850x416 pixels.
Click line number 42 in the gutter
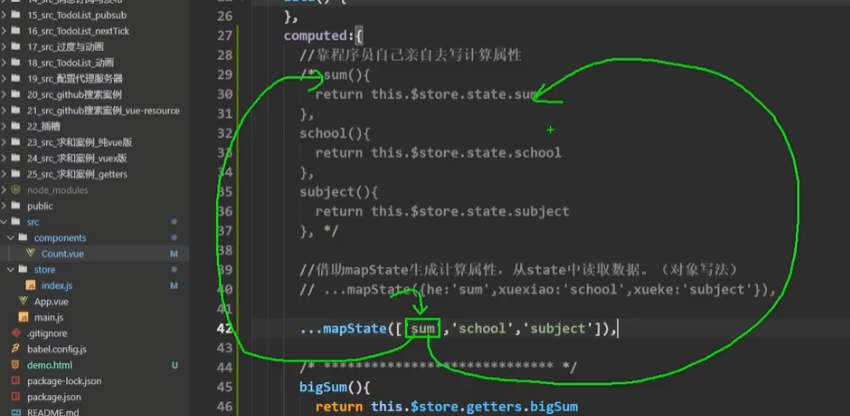point(224,328)
